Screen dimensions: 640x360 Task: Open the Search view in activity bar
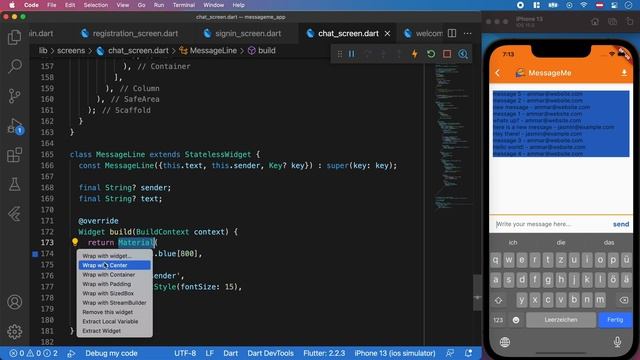[x=15, y=66]
